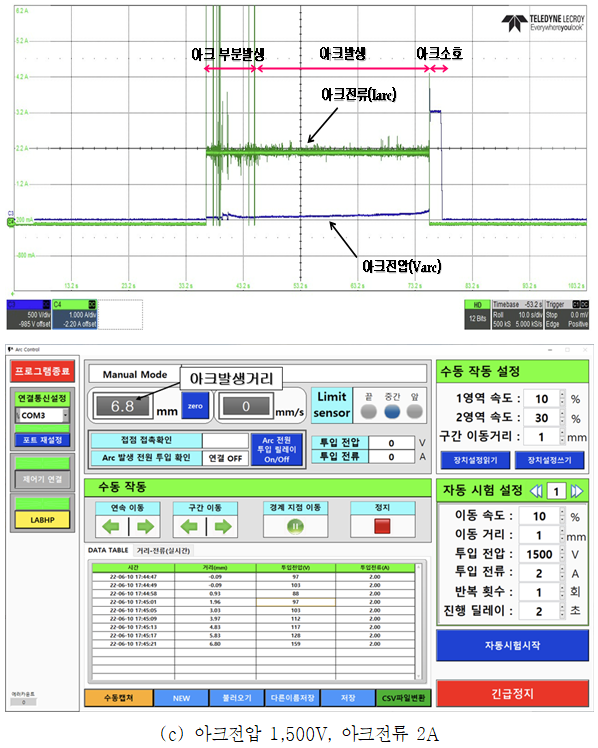Click the 이동 속도 stepper arrows
Viewport: 598px width, 748px height.
(562, 516)
